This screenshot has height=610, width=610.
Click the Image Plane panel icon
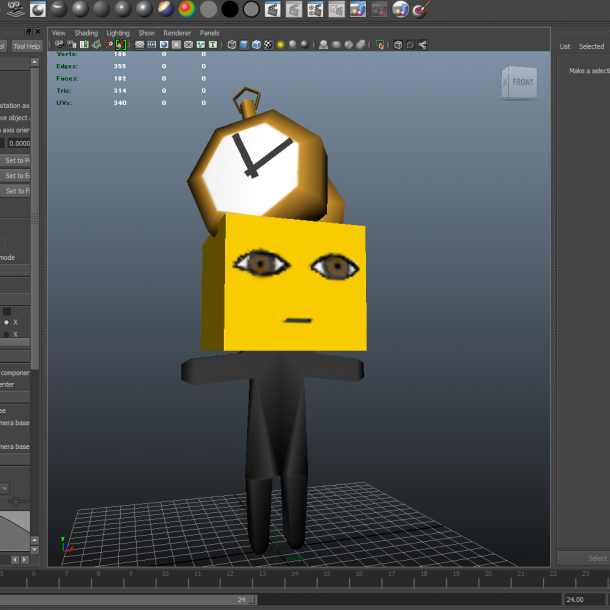coord(96,45)
